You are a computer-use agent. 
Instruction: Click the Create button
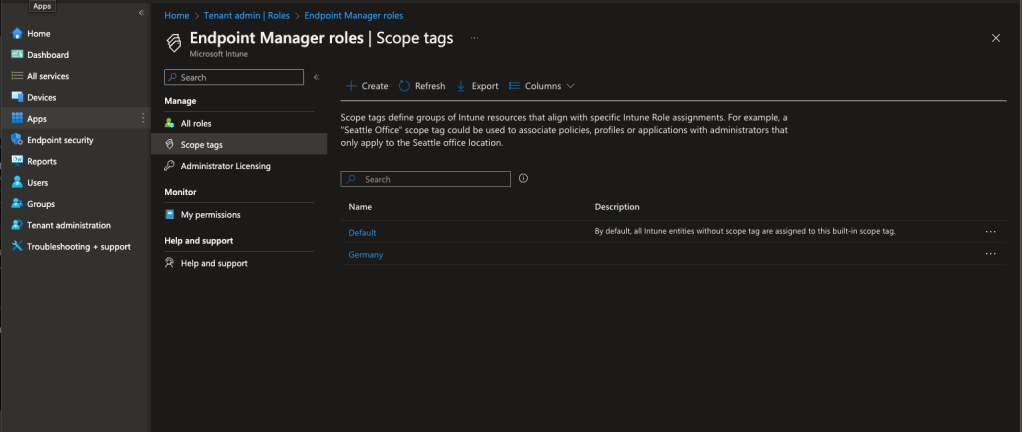point(367,86)
